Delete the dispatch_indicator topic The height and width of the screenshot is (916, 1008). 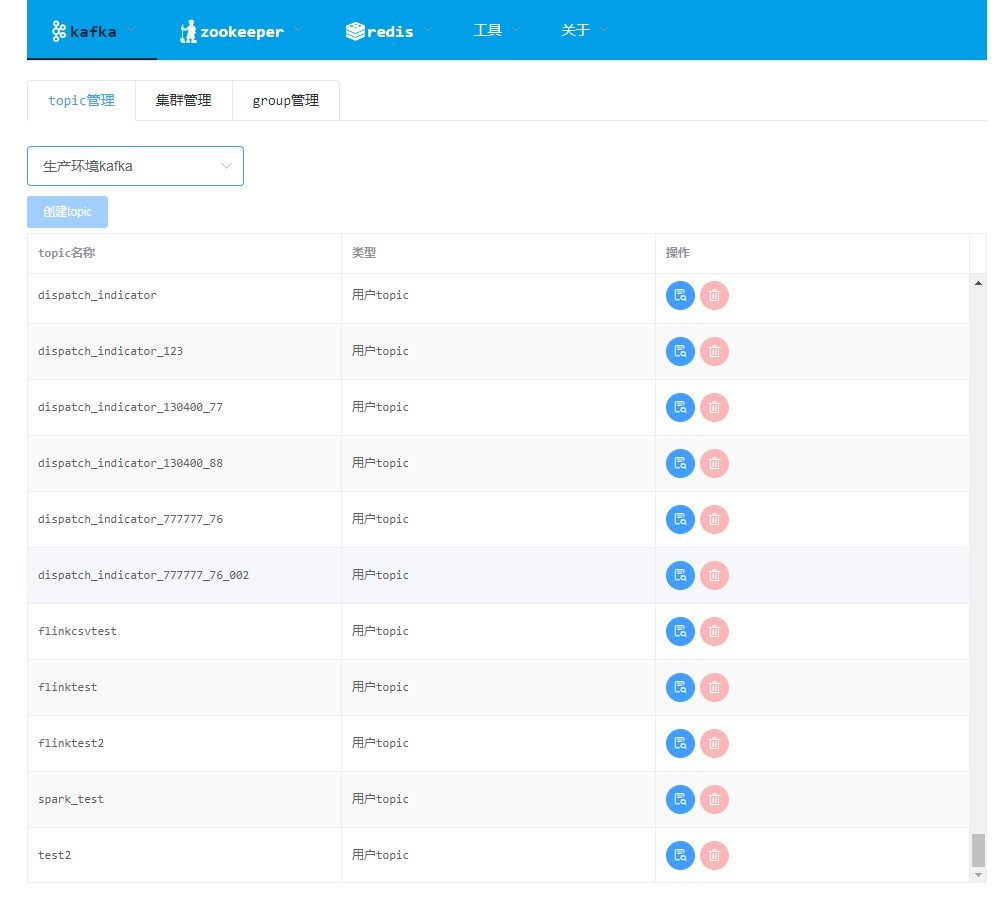(714, 296)
